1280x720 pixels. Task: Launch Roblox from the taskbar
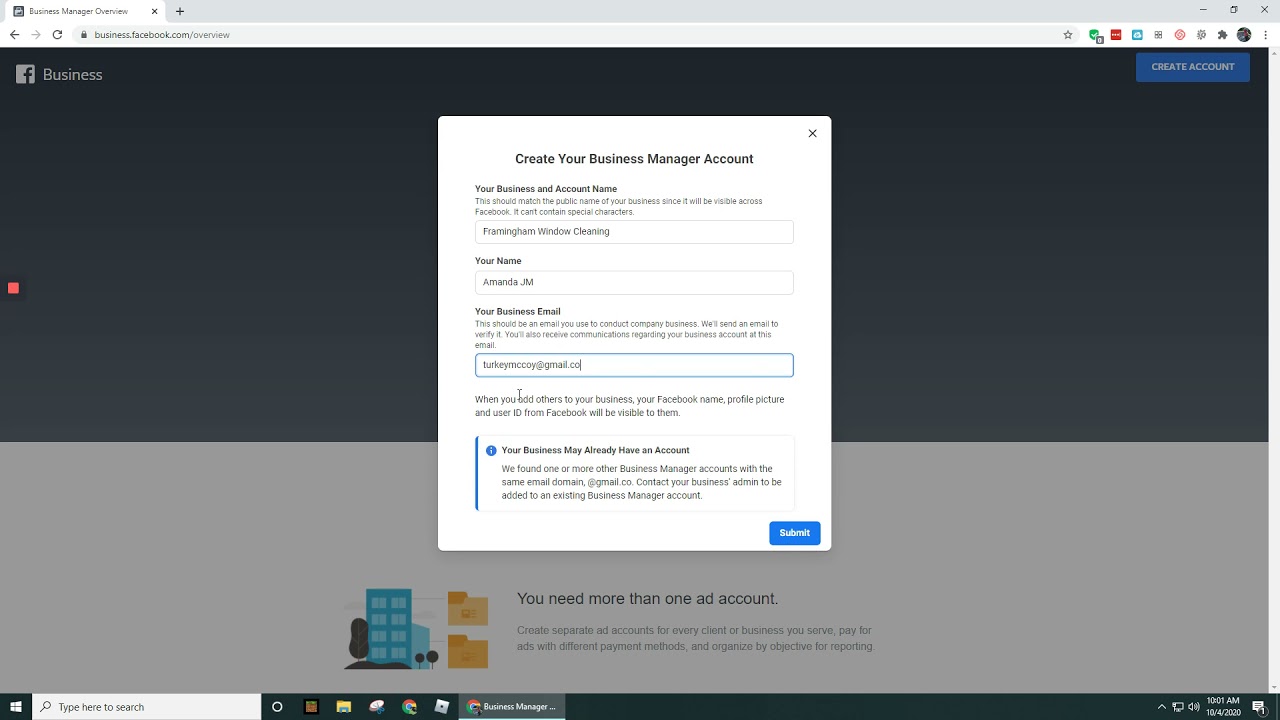pyautogui.click(x=442, y=707)
